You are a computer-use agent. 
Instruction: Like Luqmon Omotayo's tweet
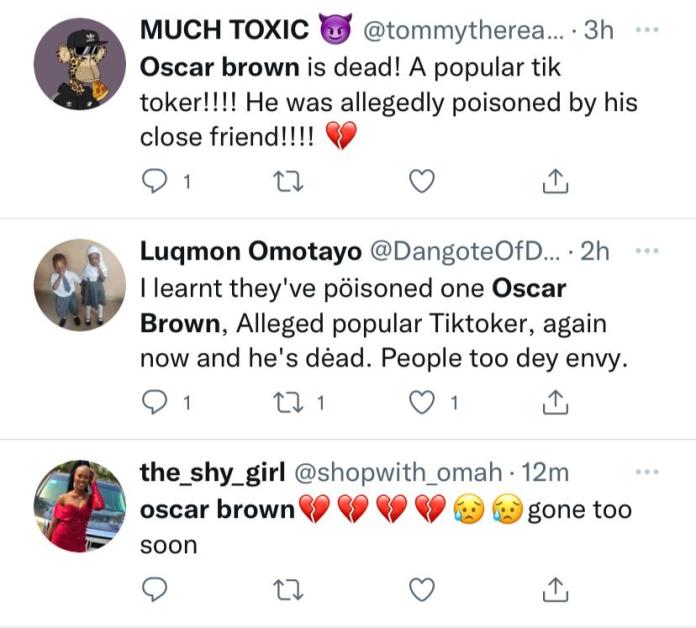[x=421, y=403]
